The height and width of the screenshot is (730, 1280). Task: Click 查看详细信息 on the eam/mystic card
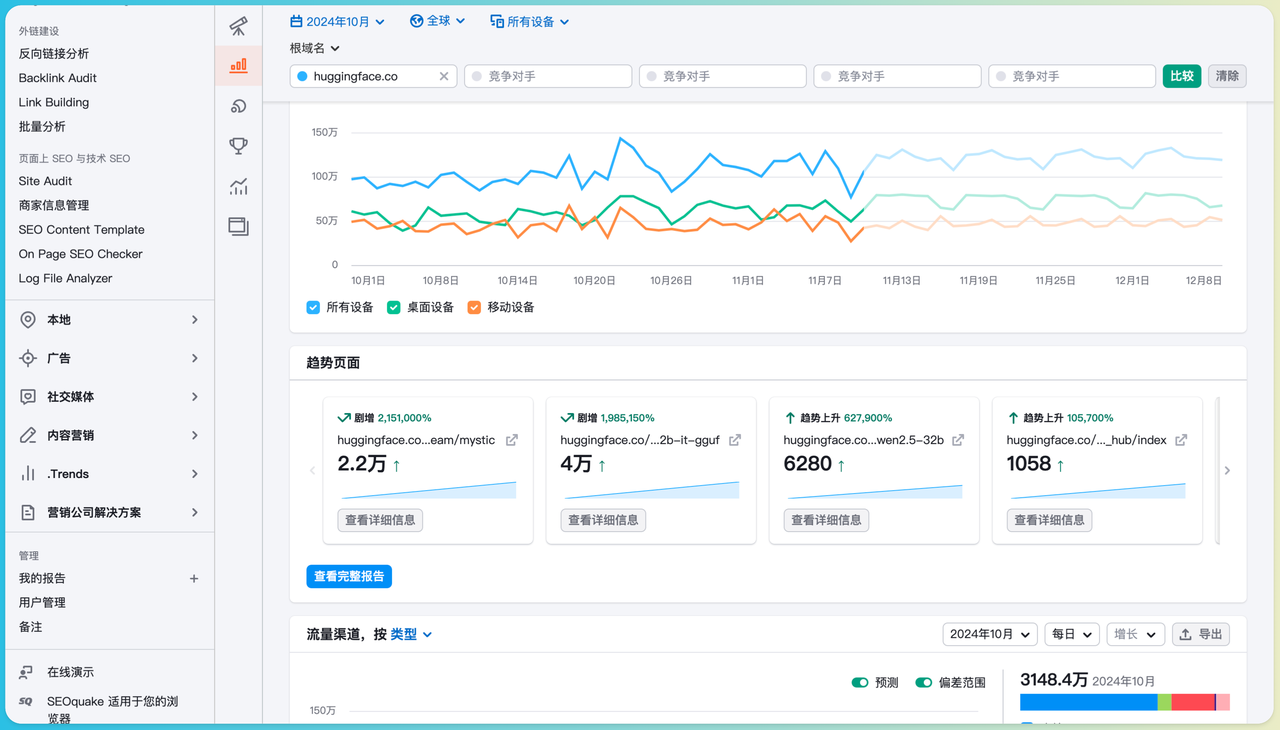point(380,520)
